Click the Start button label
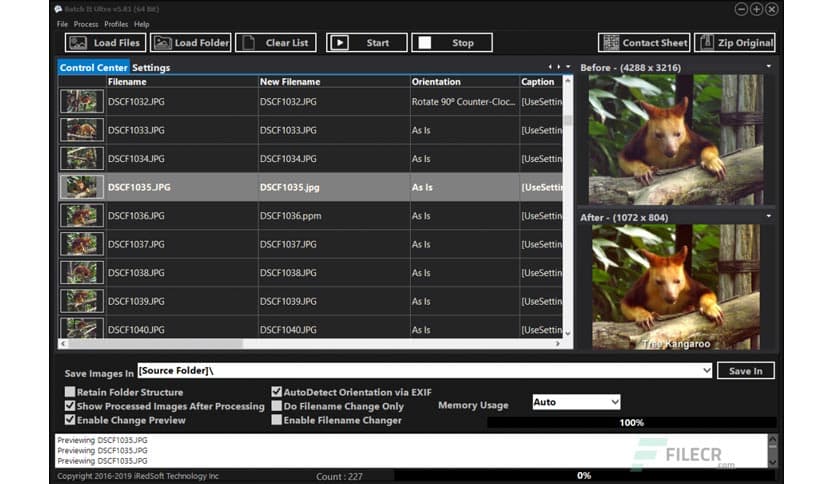 [377, 43]
